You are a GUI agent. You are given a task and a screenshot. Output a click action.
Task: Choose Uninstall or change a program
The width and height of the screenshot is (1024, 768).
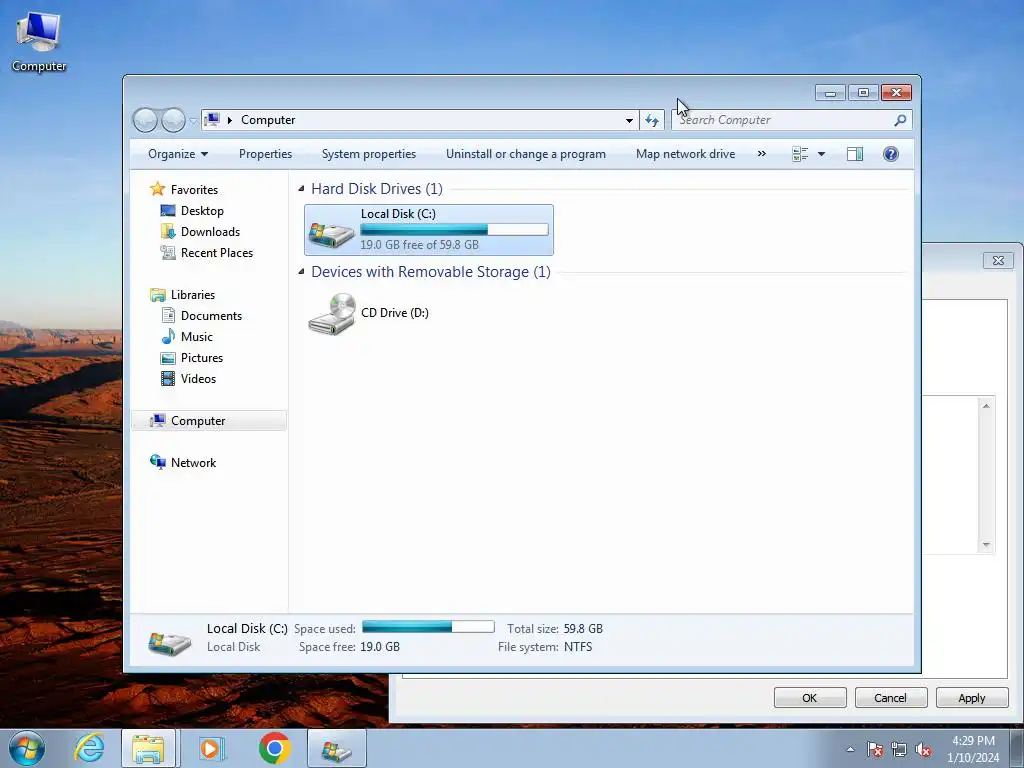526,154
